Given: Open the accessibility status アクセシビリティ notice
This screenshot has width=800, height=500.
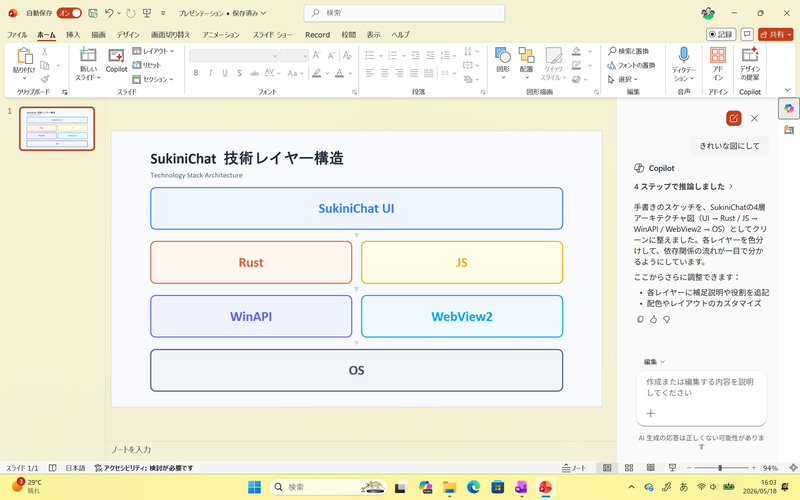Looking at the screenshot, I should coord(144,468).
